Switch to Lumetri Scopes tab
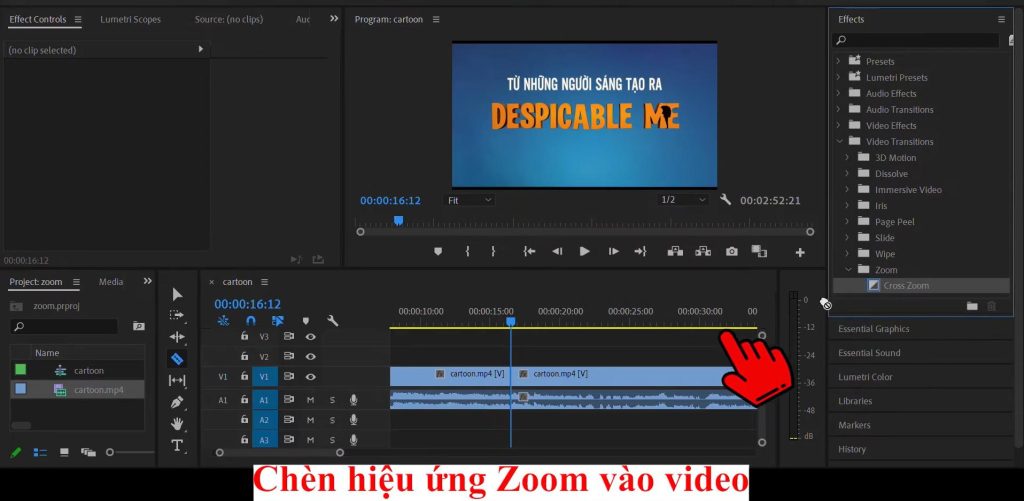 click(131, 20)
